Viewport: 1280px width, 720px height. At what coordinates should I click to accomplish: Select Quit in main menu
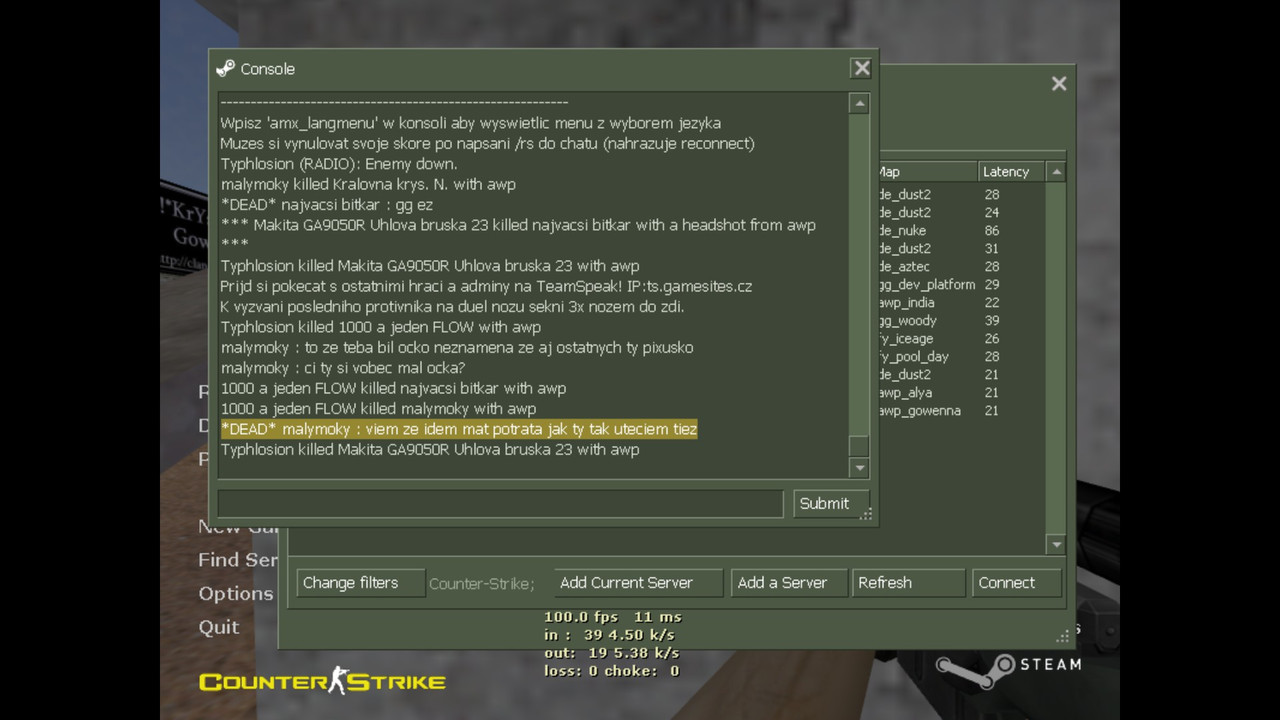pos(219,627)
